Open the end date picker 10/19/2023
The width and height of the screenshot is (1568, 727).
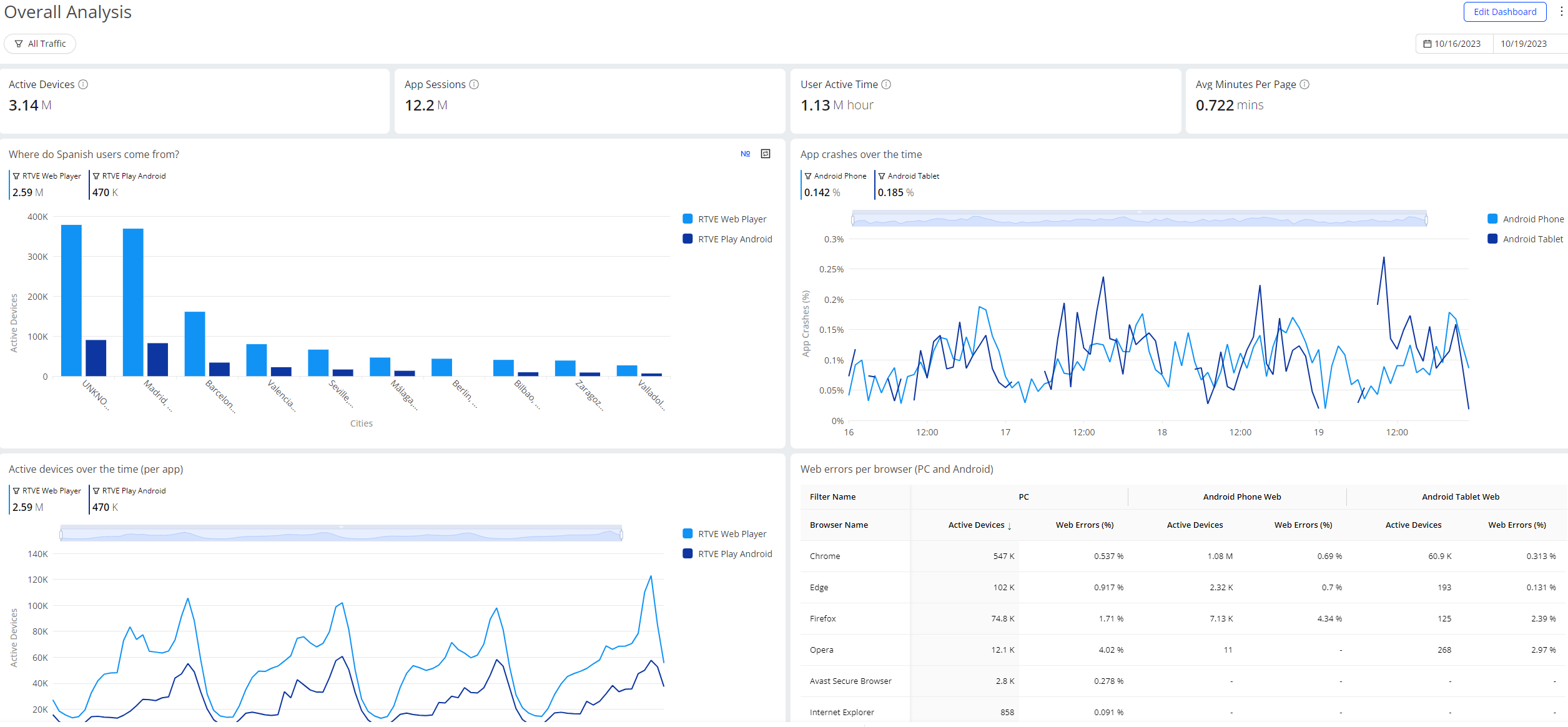coord(1523,44)
